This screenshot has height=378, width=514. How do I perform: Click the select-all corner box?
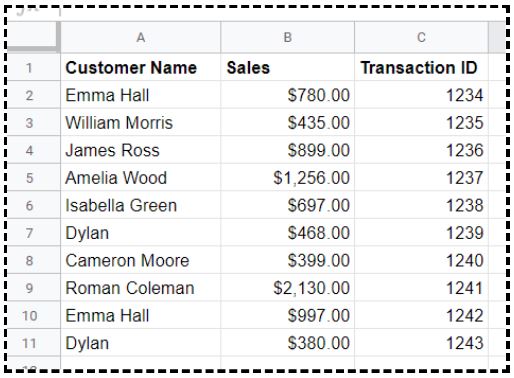click(x=33, y=36)
